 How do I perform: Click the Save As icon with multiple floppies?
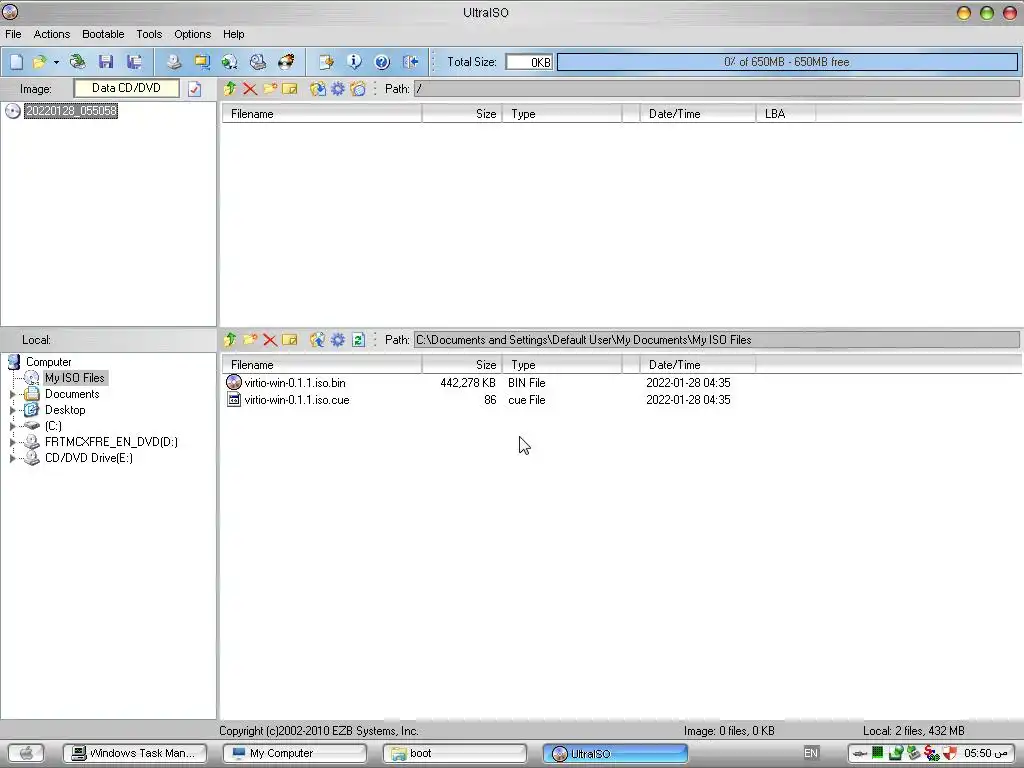click(x=135, y=62)
